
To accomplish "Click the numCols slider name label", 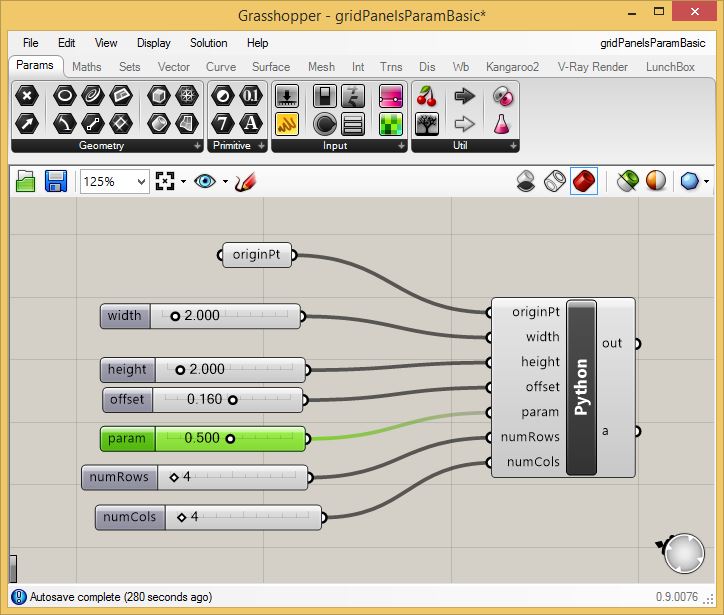I will [x=130, y=517].
